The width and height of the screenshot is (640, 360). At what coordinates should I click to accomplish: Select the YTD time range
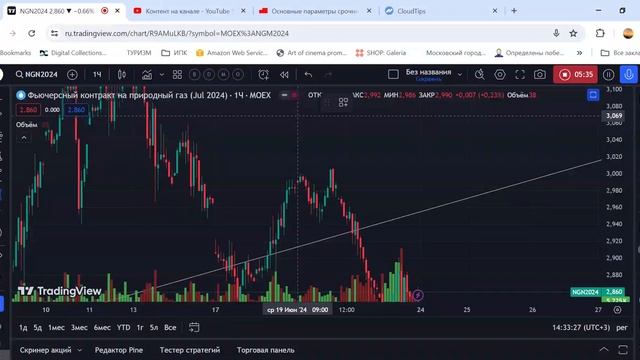click(124, 327)
